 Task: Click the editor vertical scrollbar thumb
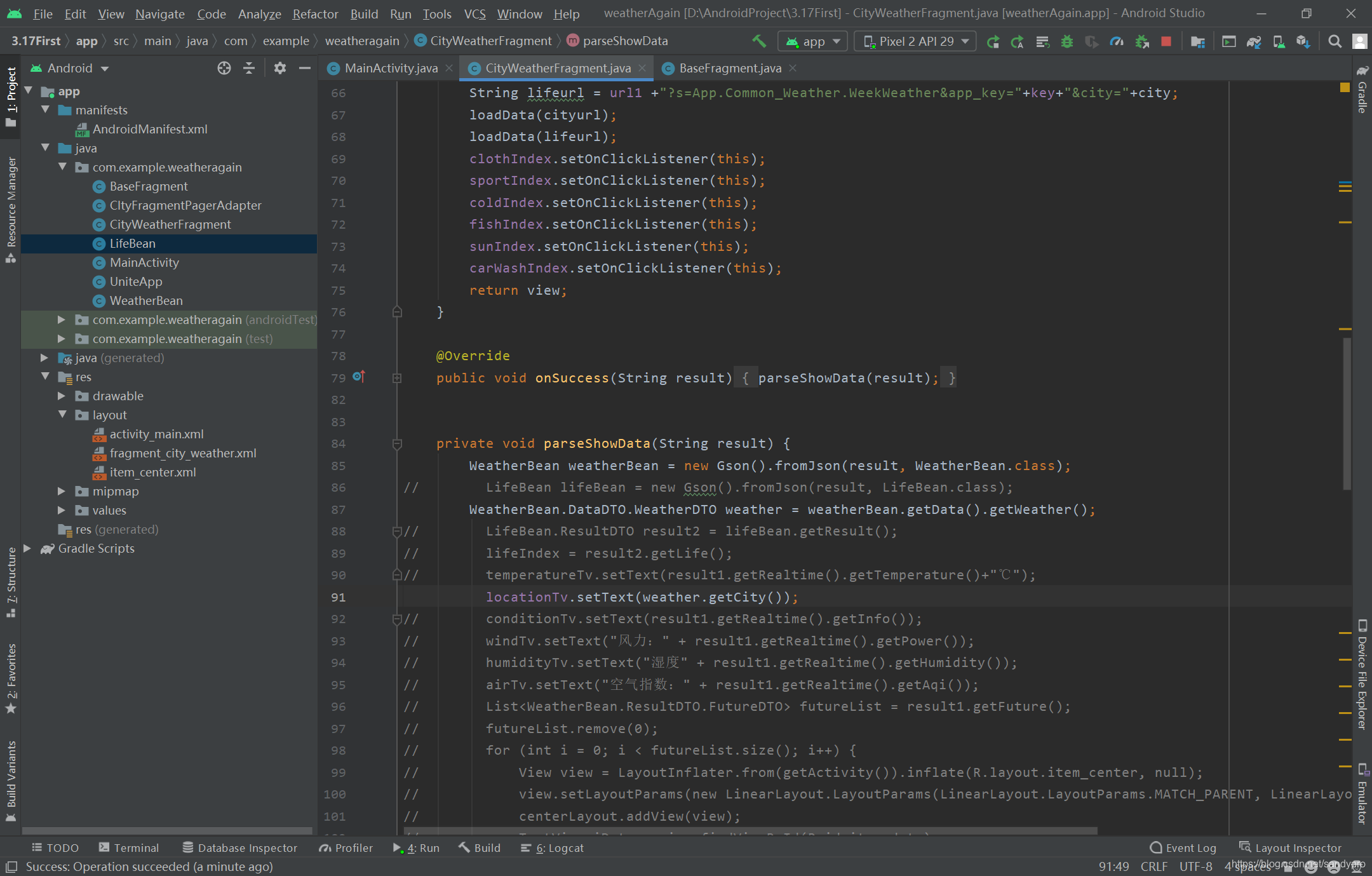tap(1347, 413)
